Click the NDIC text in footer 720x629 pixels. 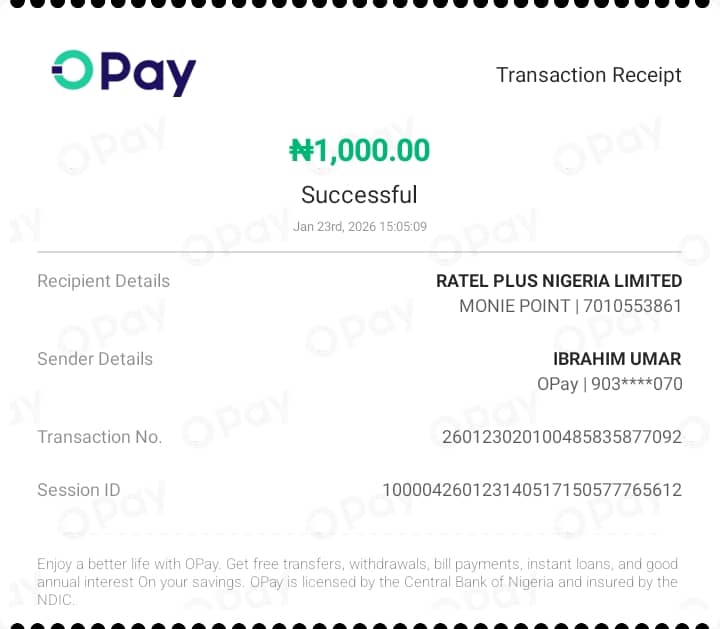(56, 600)
